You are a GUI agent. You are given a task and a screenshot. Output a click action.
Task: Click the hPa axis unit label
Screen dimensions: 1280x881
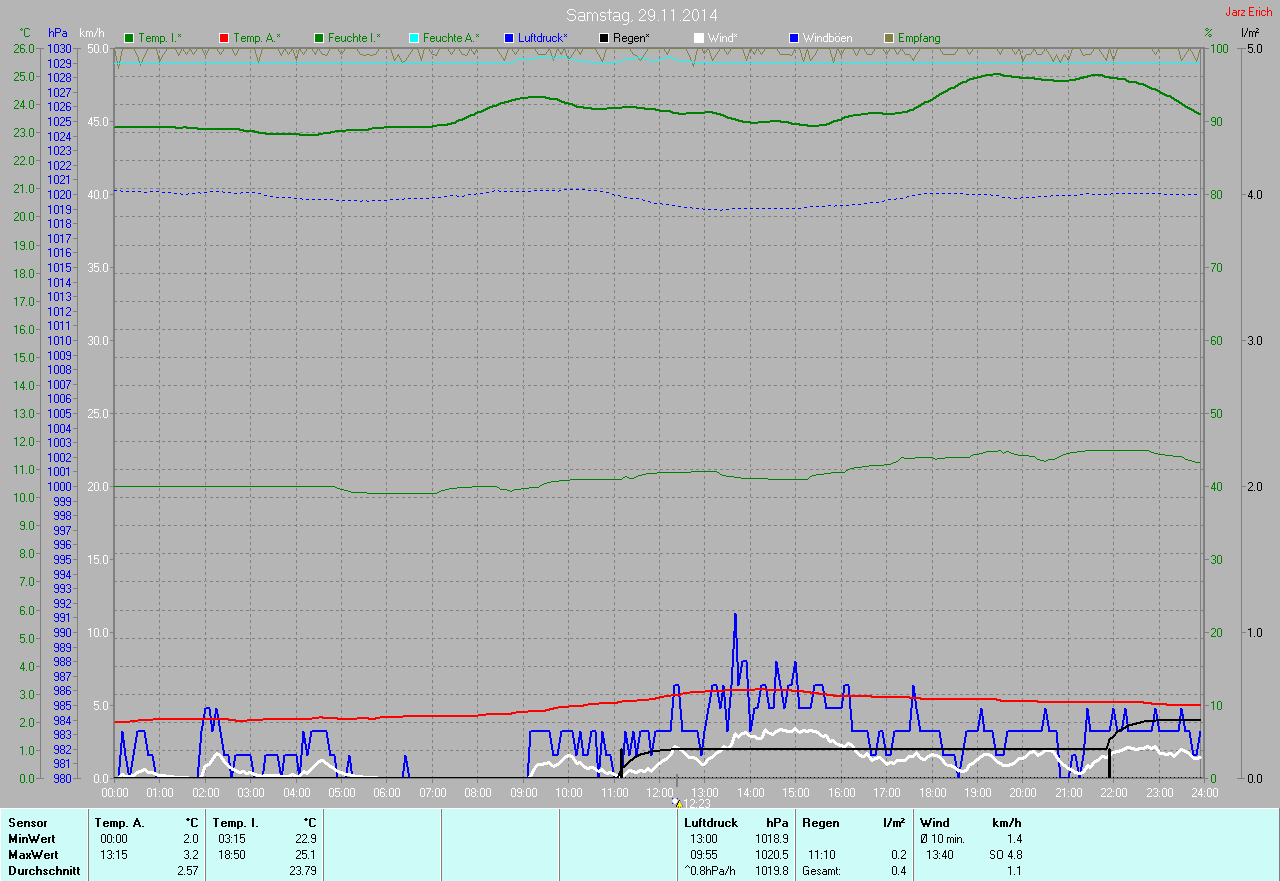pyautogui.click(x=58, y=33)
